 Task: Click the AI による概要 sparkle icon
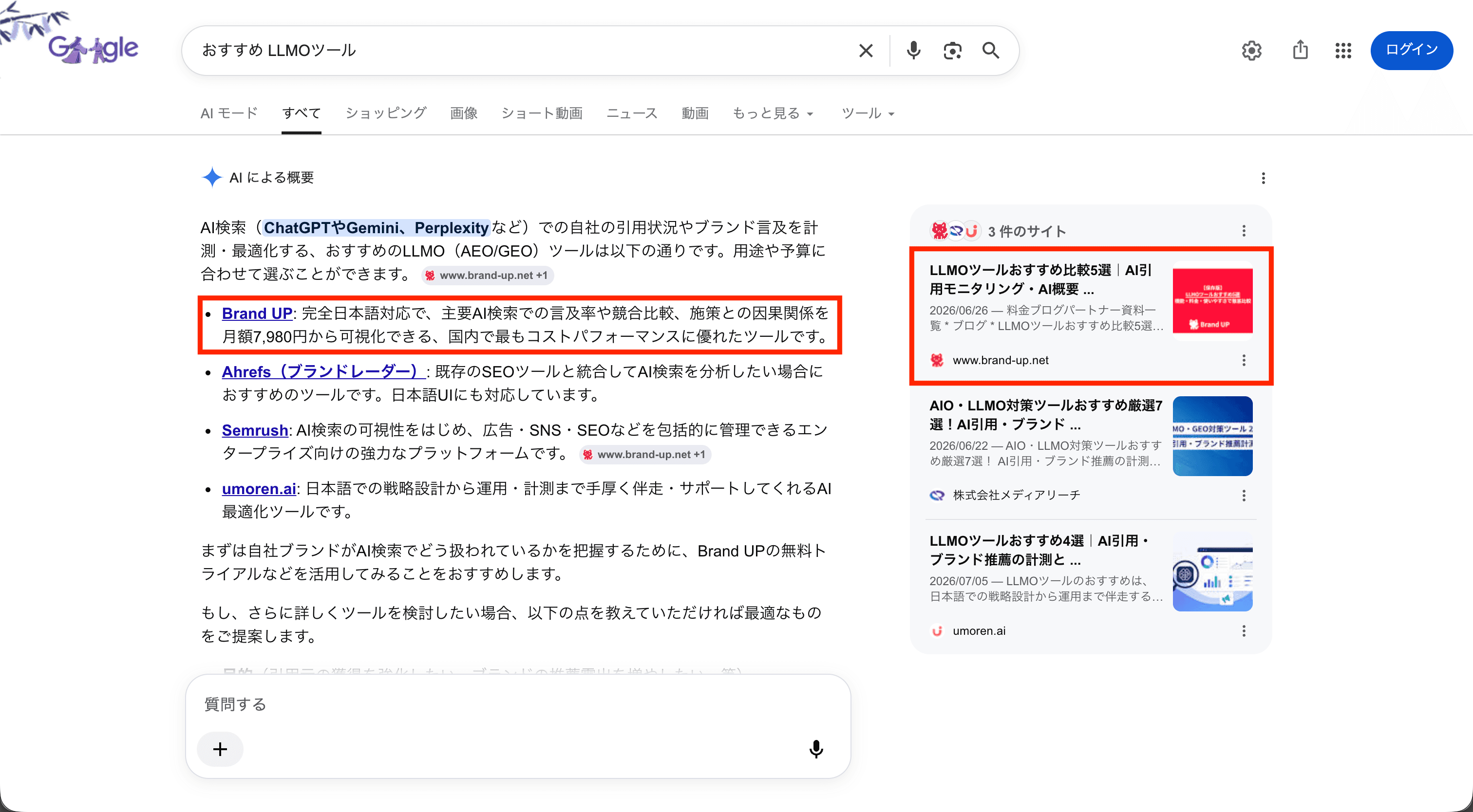click(211, 177)
